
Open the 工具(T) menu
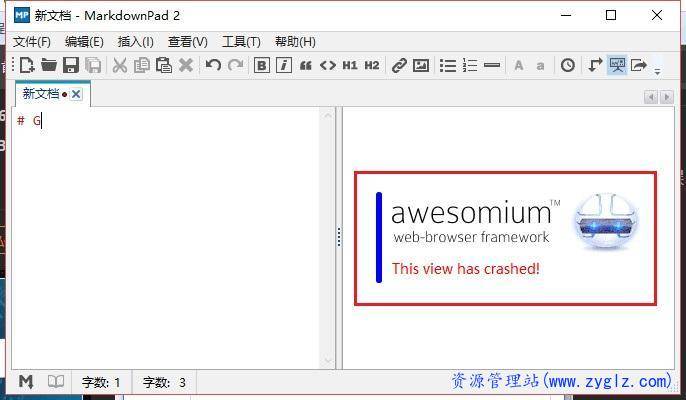[x=241, y=42]
